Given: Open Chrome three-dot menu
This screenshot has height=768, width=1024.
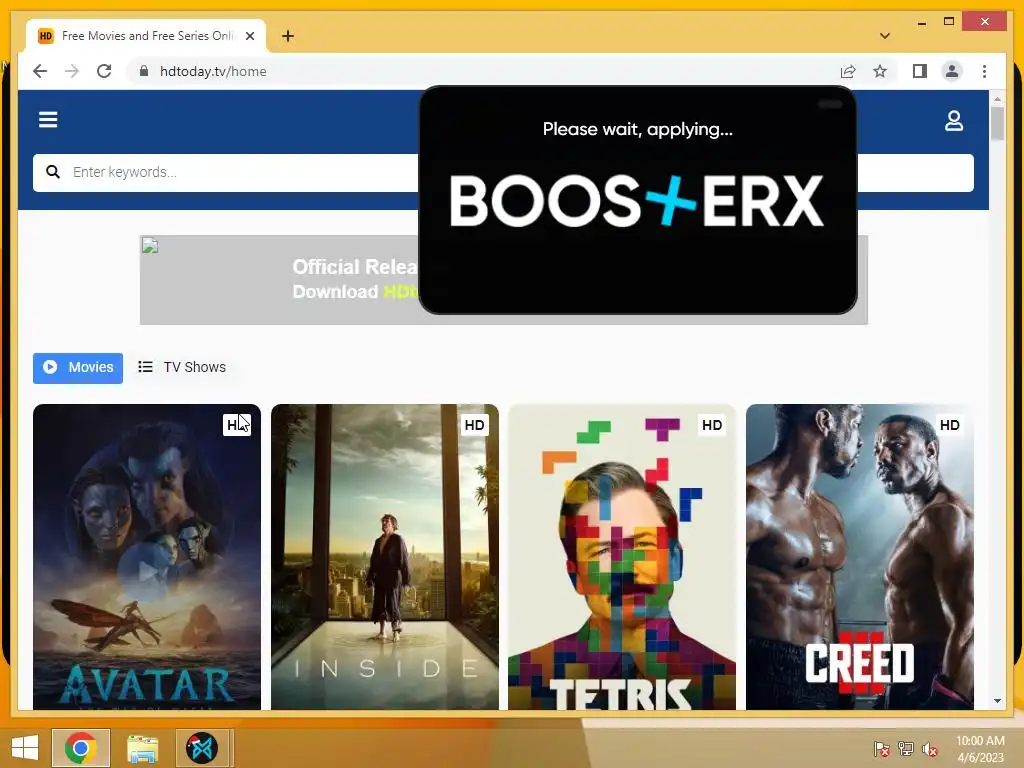Looking at the screenshot, I should pos(984,71).
